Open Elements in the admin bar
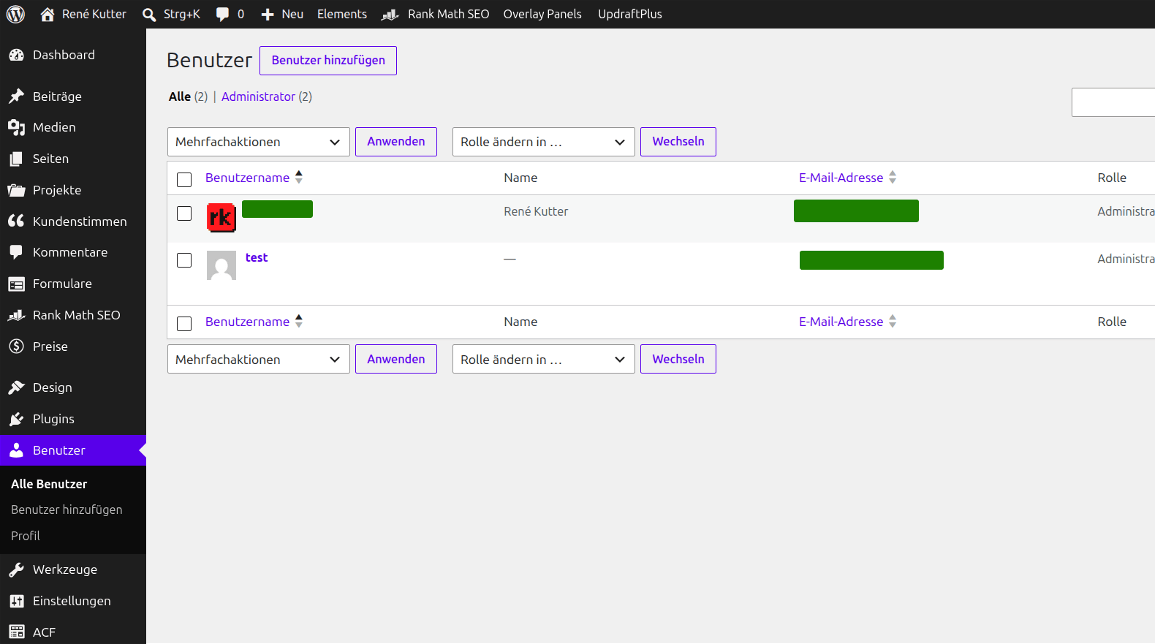 [x=342, y=14]
